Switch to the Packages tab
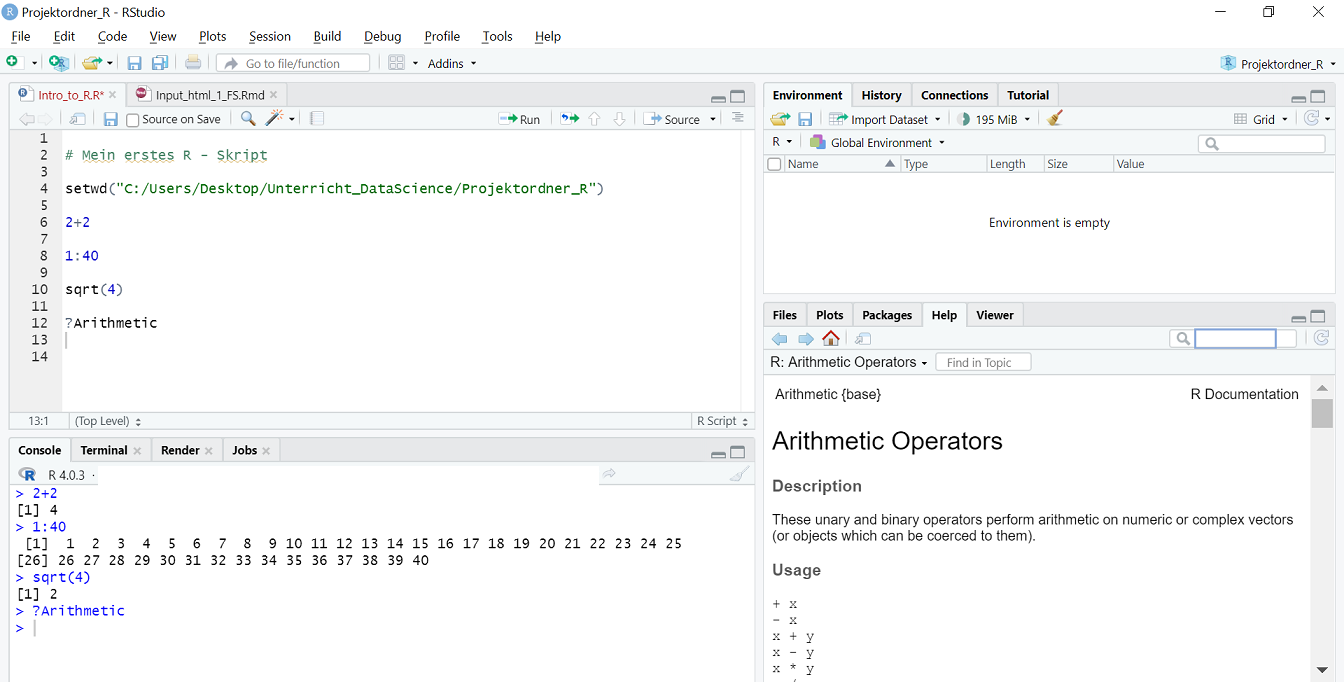The height and width of the screenshot is (682, 1344). pos(887,315)
